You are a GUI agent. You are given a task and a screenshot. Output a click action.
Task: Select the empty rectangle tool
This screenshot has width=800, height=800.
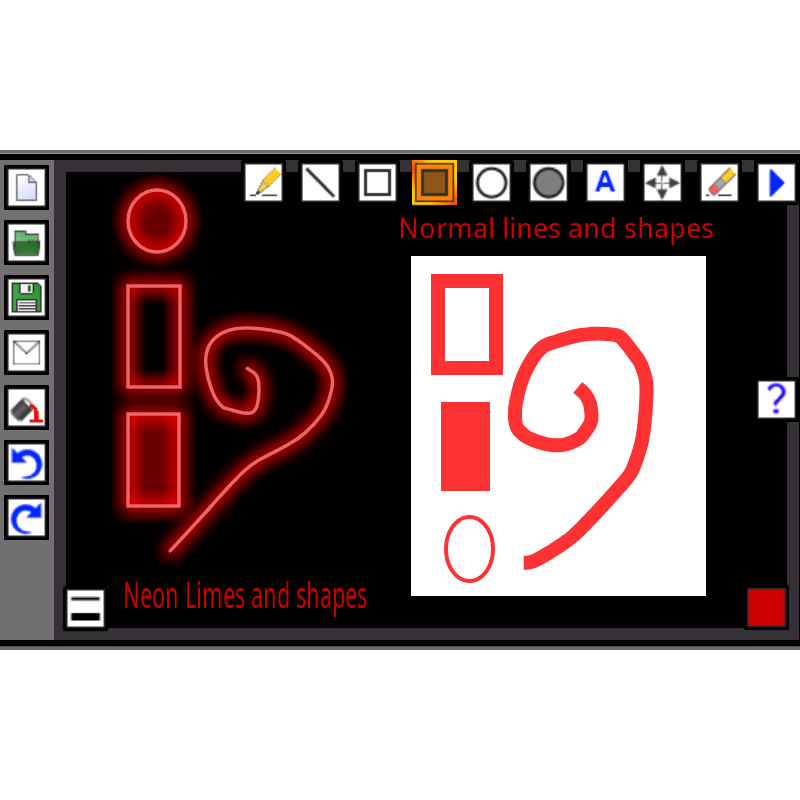coord(378,182)
